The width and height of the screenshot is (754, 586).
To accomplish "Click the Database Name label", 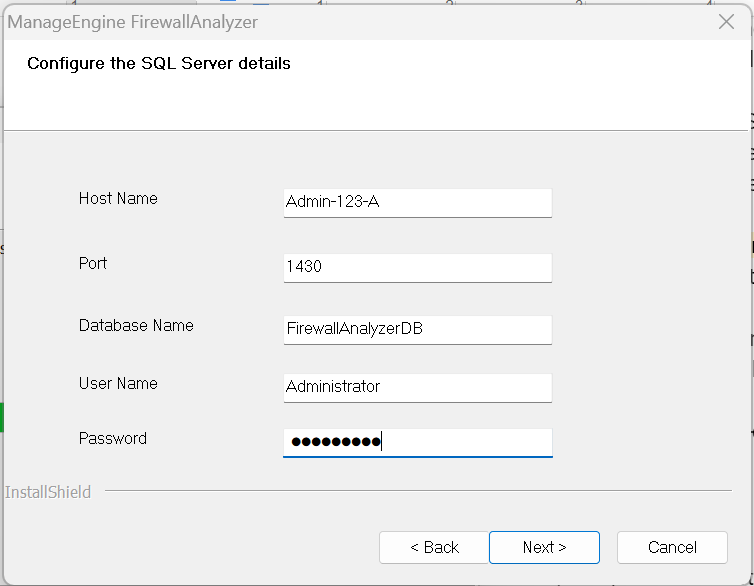I will [x=136, y=326].
